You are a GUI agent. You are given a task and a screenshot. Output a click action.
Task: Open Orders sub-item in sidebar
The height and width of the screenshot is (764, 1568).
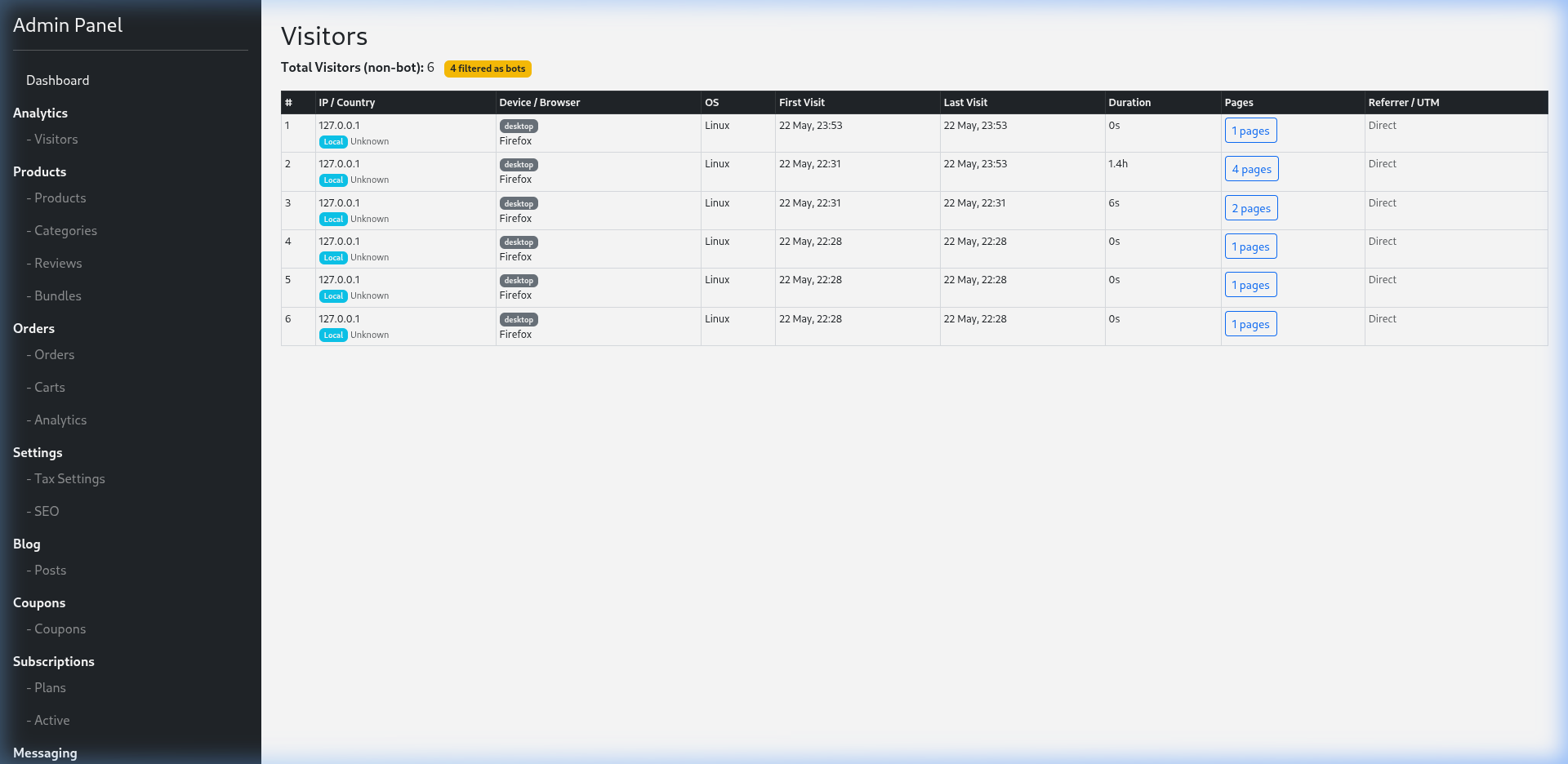tap(51, 355)
